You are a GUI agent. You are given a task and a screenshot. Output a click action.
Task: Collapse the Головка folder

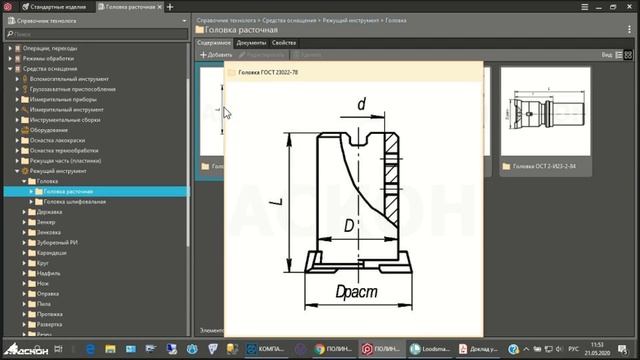point(24,181)
